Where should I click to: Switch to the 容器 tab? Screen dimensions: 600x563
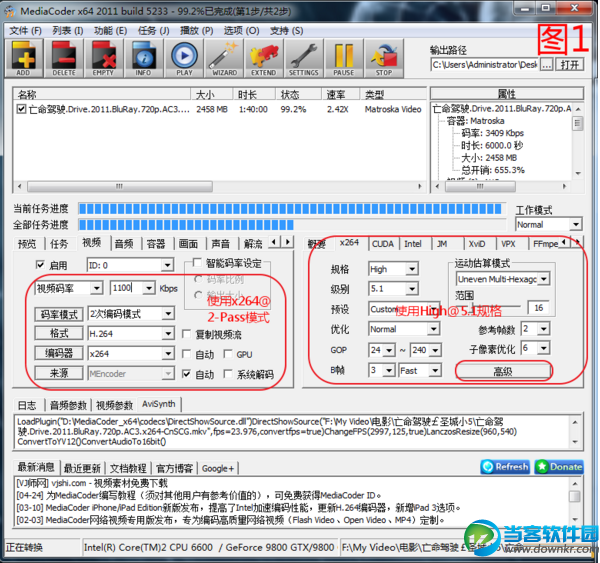[x=156, y=243]
